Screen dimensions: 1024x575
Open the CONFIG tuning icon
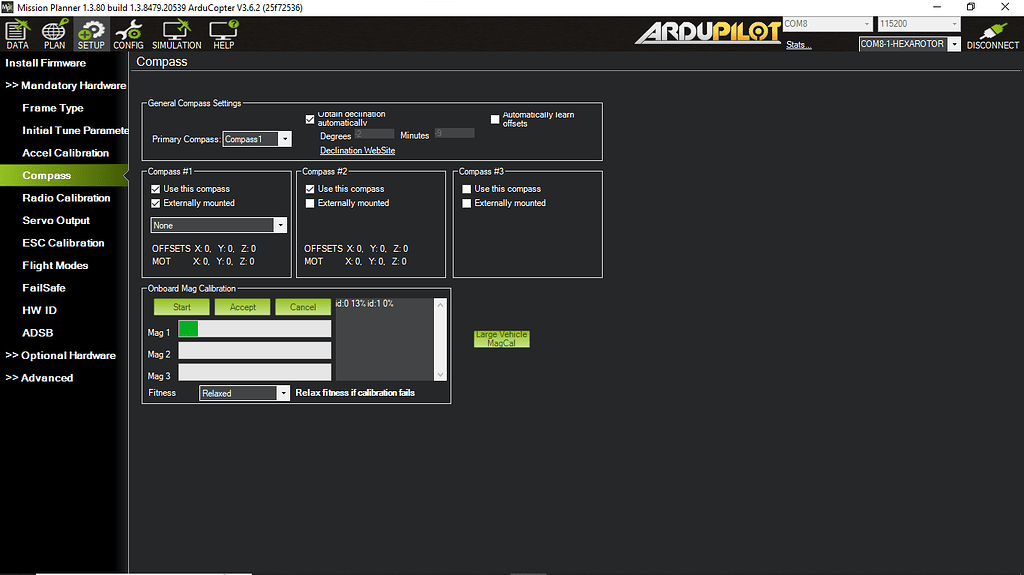[x=128, y=34]
